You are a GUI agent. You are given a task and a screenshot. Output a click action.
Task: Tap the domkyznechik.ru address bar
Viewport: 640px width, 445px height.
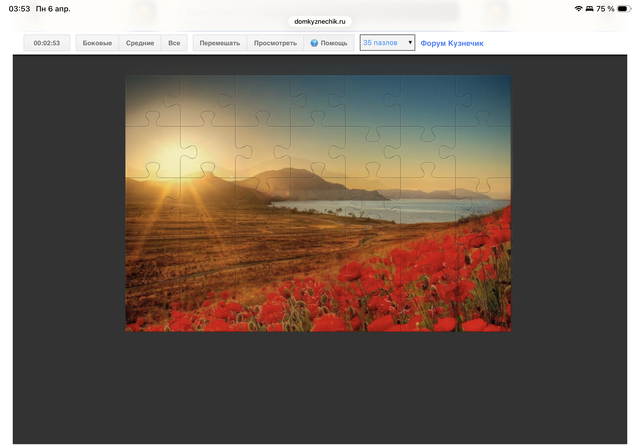coord(319,21)
